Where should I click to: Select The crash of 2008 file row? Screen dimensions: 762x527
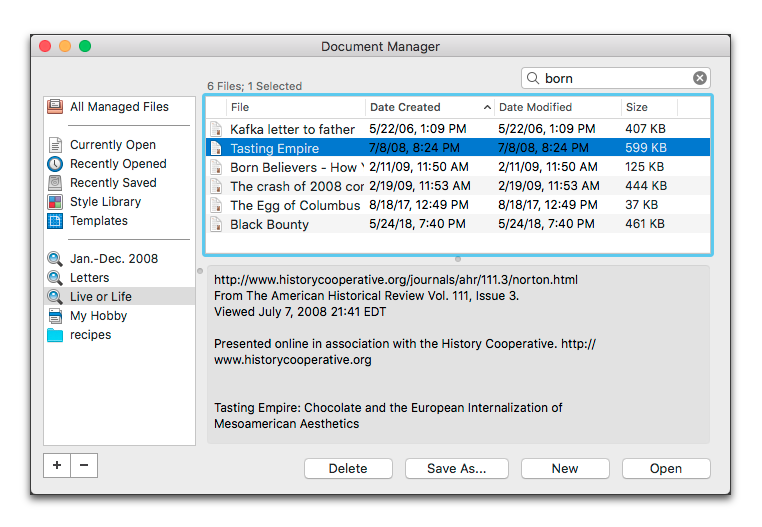tap(458, 186)
